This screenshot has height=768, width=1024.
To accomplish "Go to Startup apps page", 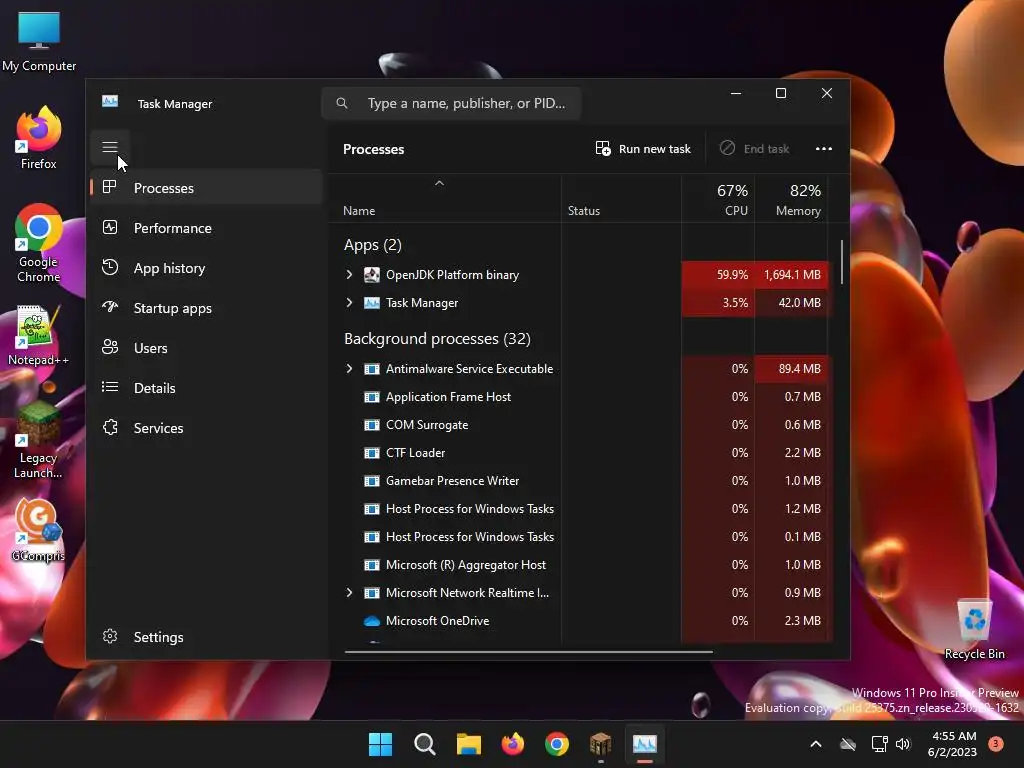I will click(x=206, y=308).
